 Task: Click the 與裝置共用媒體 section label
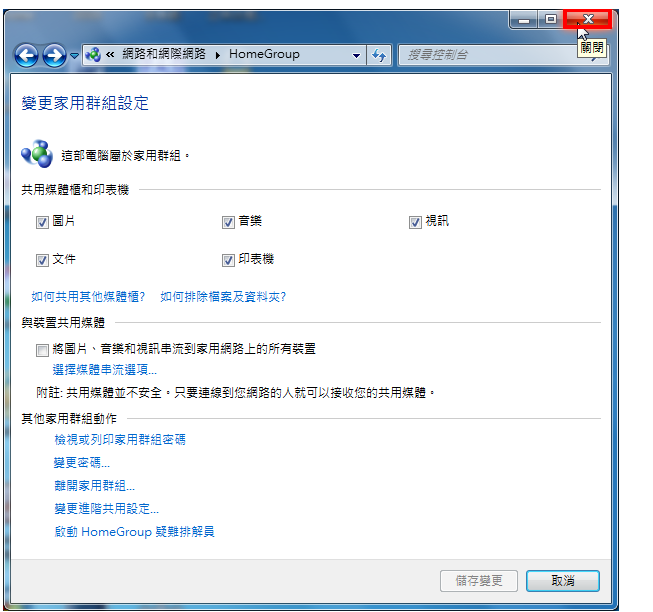tap(63, 323)
